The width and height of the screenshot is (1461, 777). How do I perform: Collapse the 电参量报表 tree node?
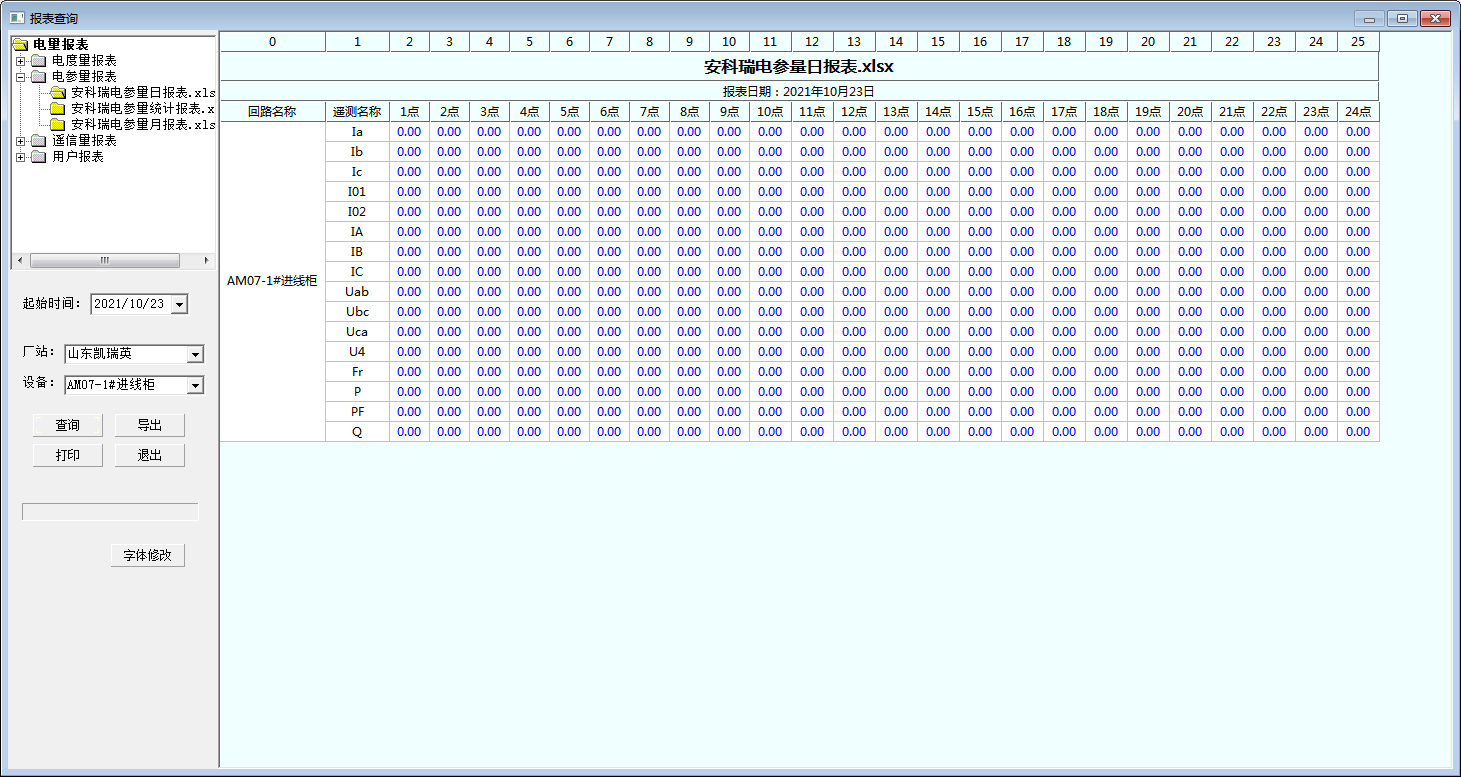click(x=20, y=77)
